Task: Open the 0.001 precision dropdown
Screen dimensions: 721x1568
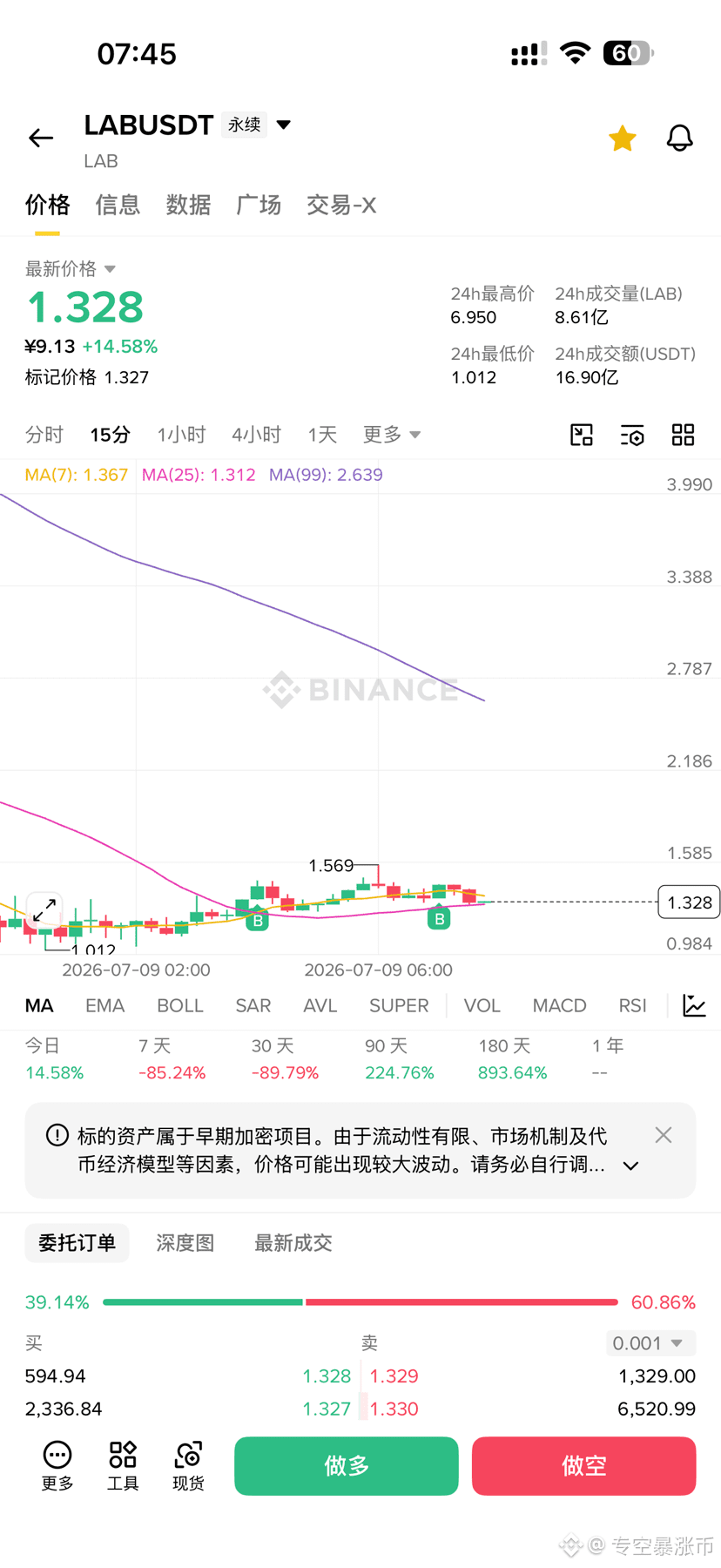Action: click(x=650, y=1343)
